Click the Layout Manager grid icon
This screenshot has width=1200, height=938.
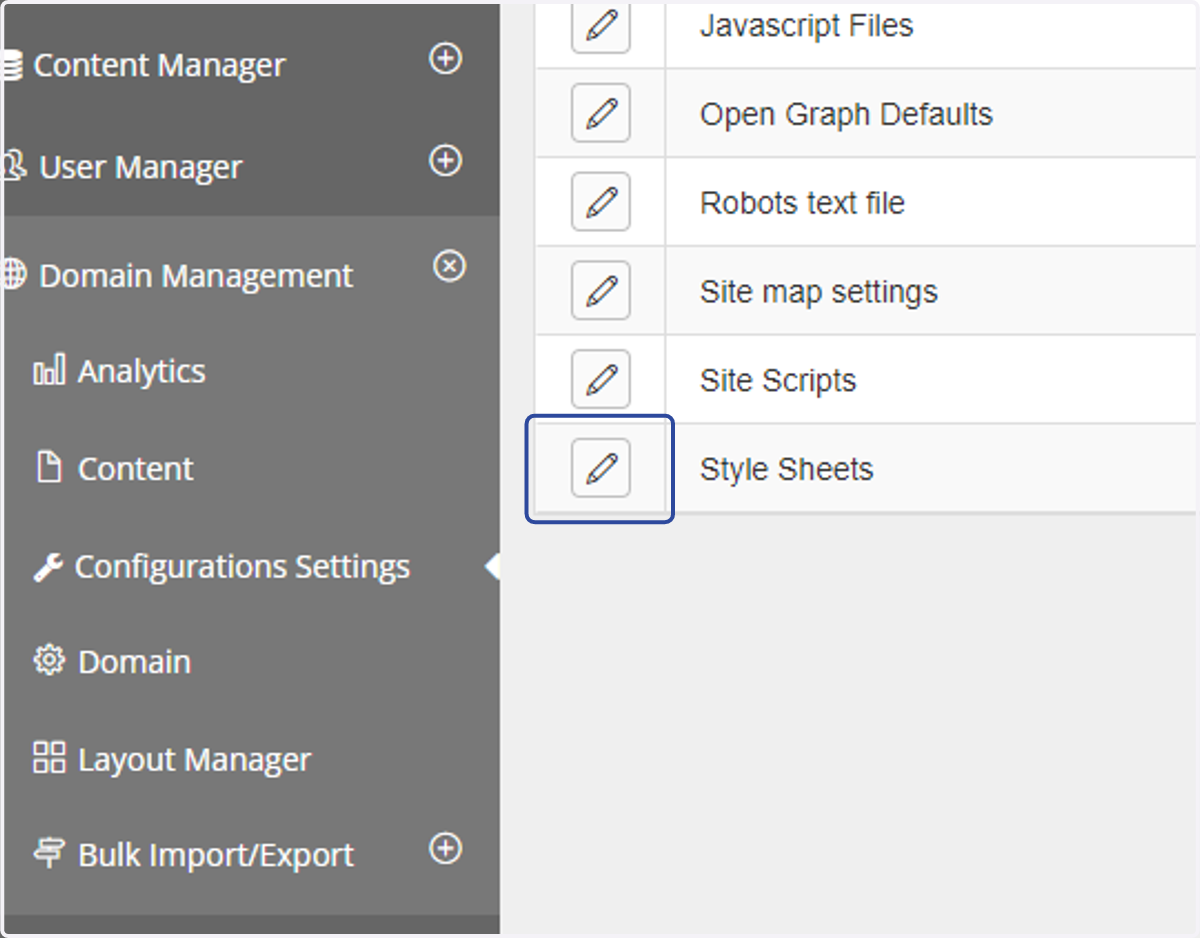click(x=49, y=757)
